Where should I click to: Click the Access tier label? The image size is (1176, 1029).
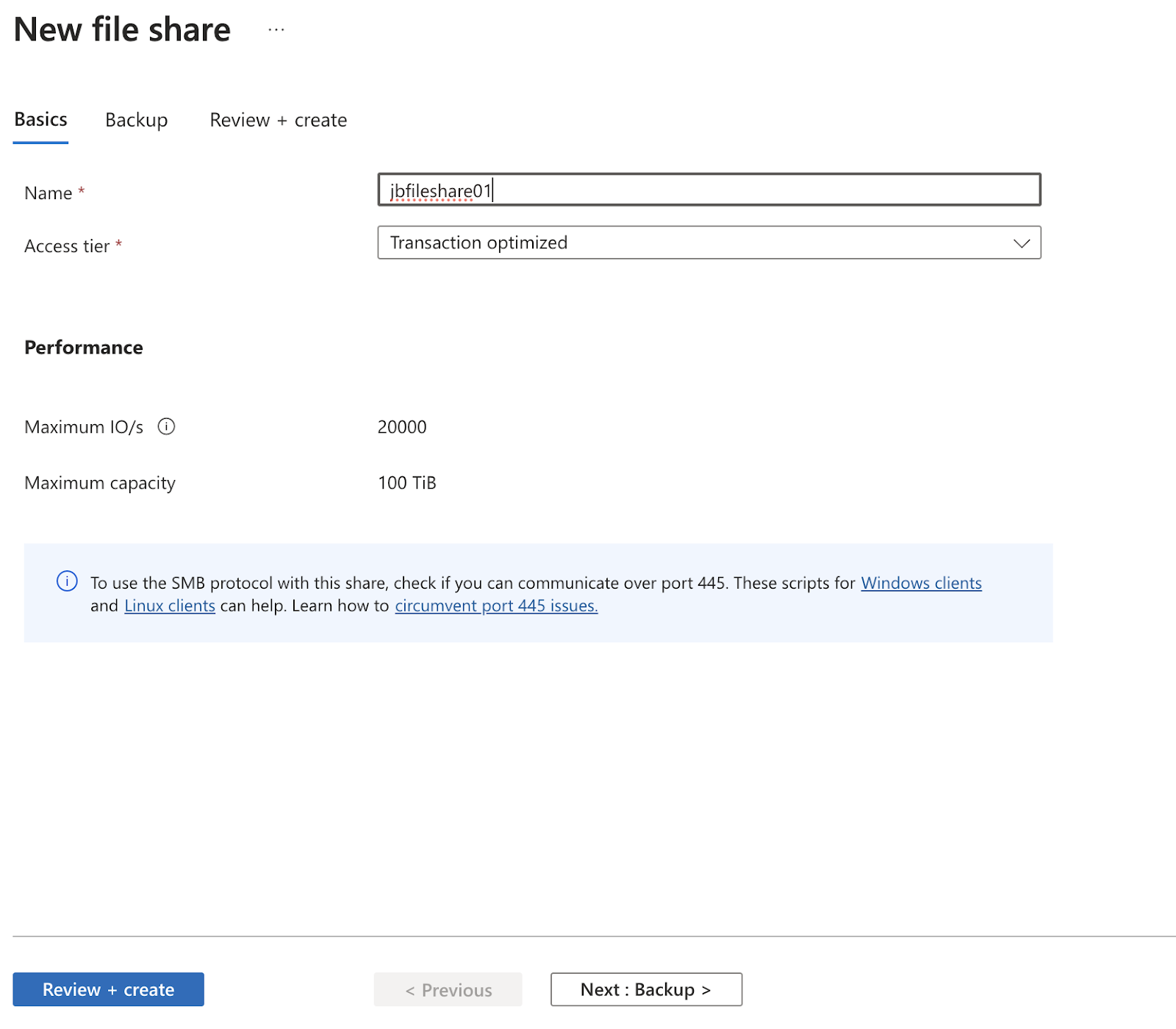pyautogui.click(x=67, y=246)
